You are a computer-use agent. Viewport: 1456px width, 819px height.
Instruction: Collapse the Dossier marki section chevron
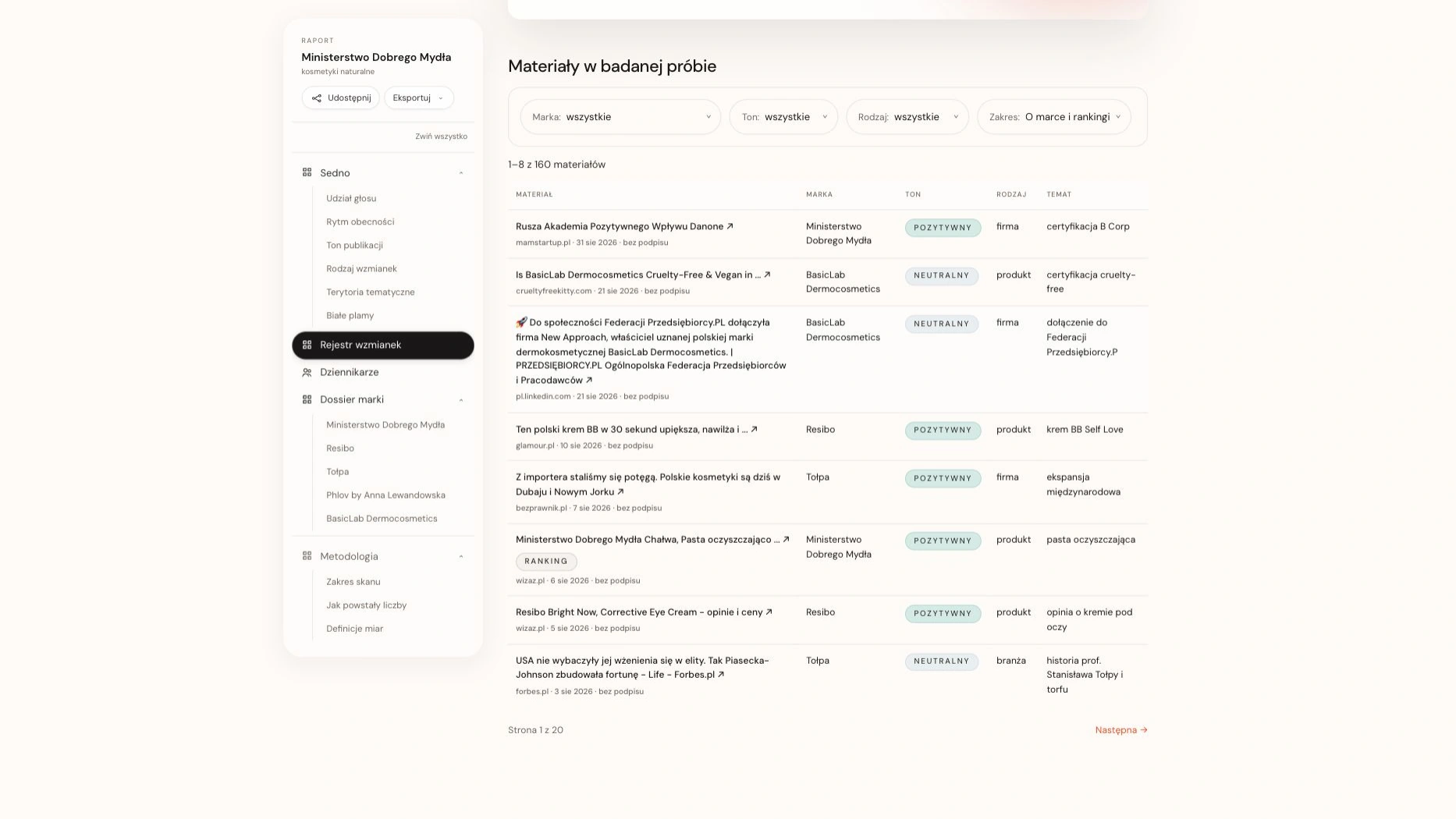click(x=461, y=400)
